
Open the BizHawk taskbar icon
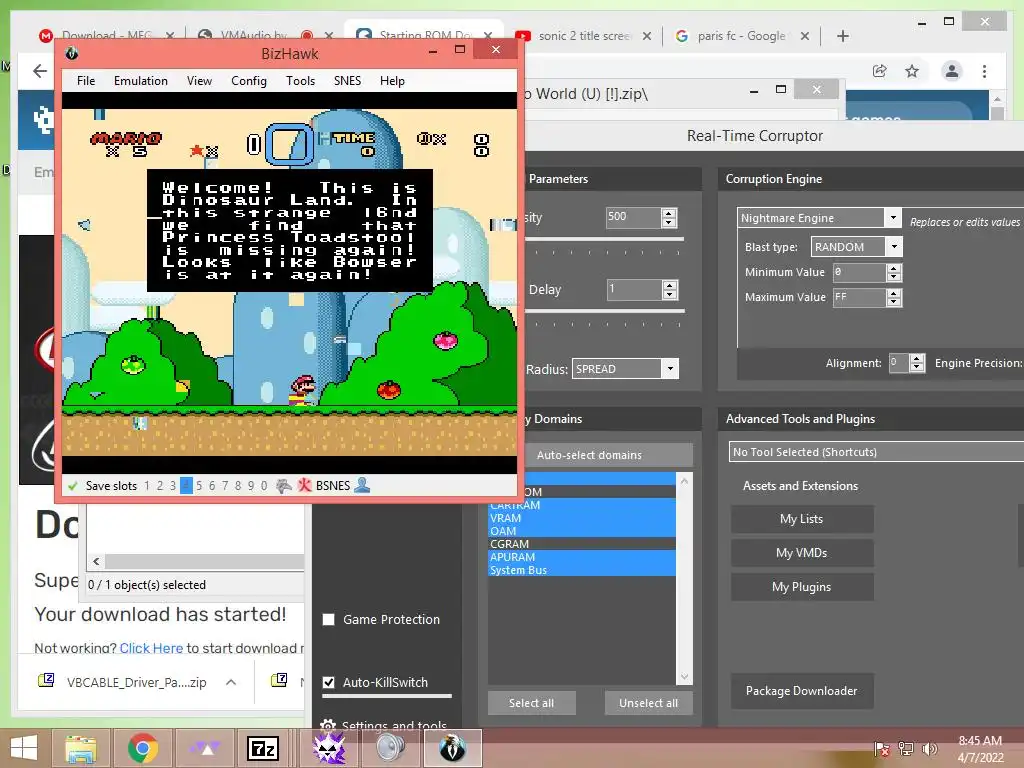(x=452, y=748)
